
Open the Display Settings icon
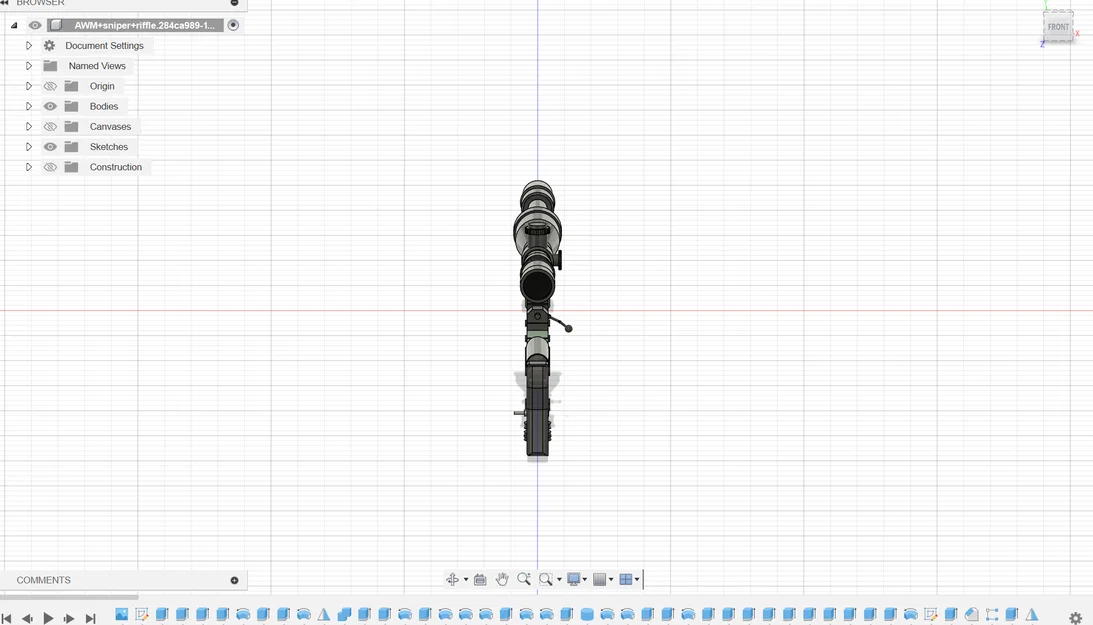(x=573, y=578)
